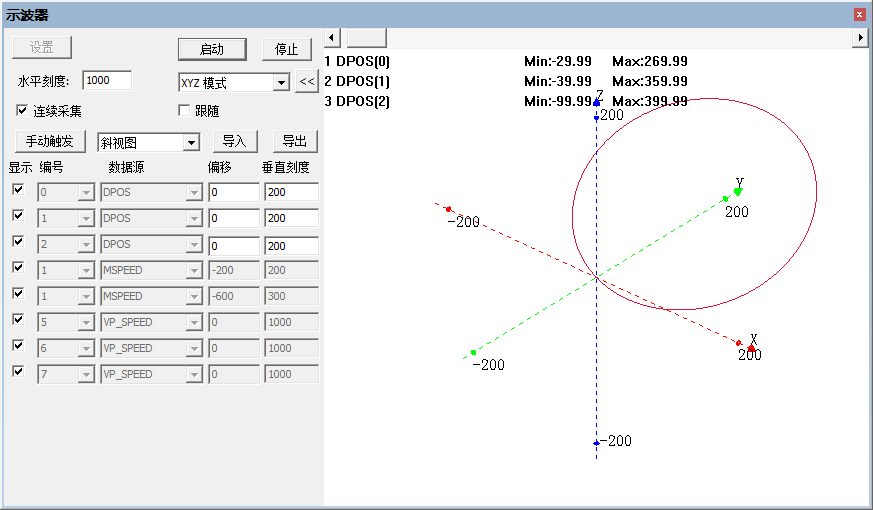Toggle display checkbox for VP_SPEED channel 5
Viewport: 873px width, 510px height.
tap(18, 319)
